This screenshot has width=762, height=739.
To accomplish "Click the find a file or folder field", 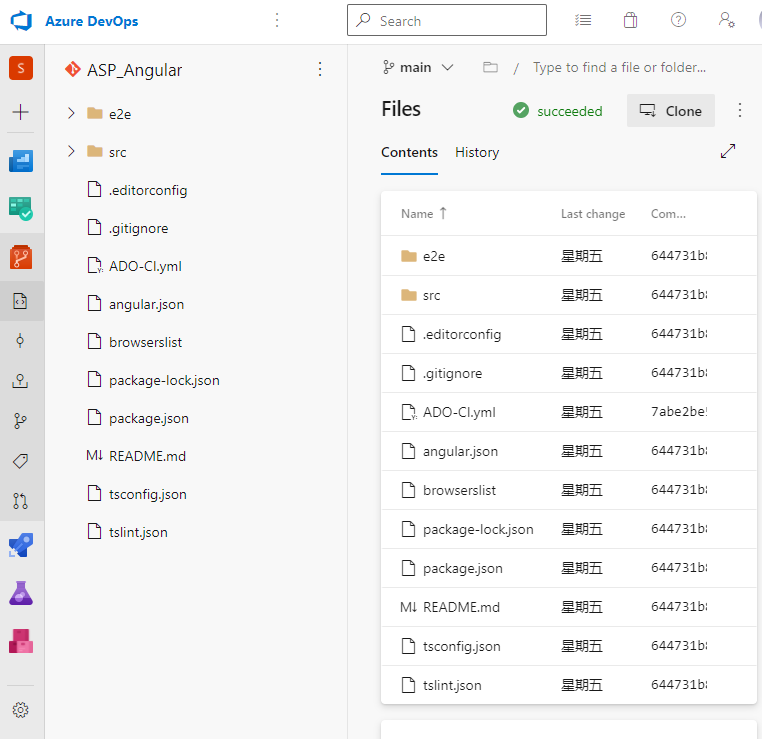I will click(x=619, y=67).
